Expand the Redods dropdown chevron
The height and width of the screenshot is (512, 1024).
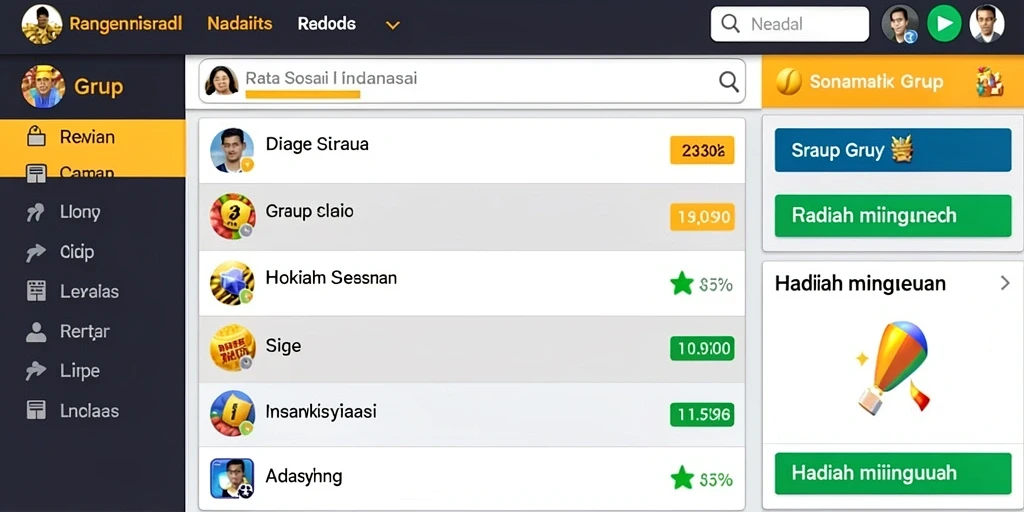[392, 25]
